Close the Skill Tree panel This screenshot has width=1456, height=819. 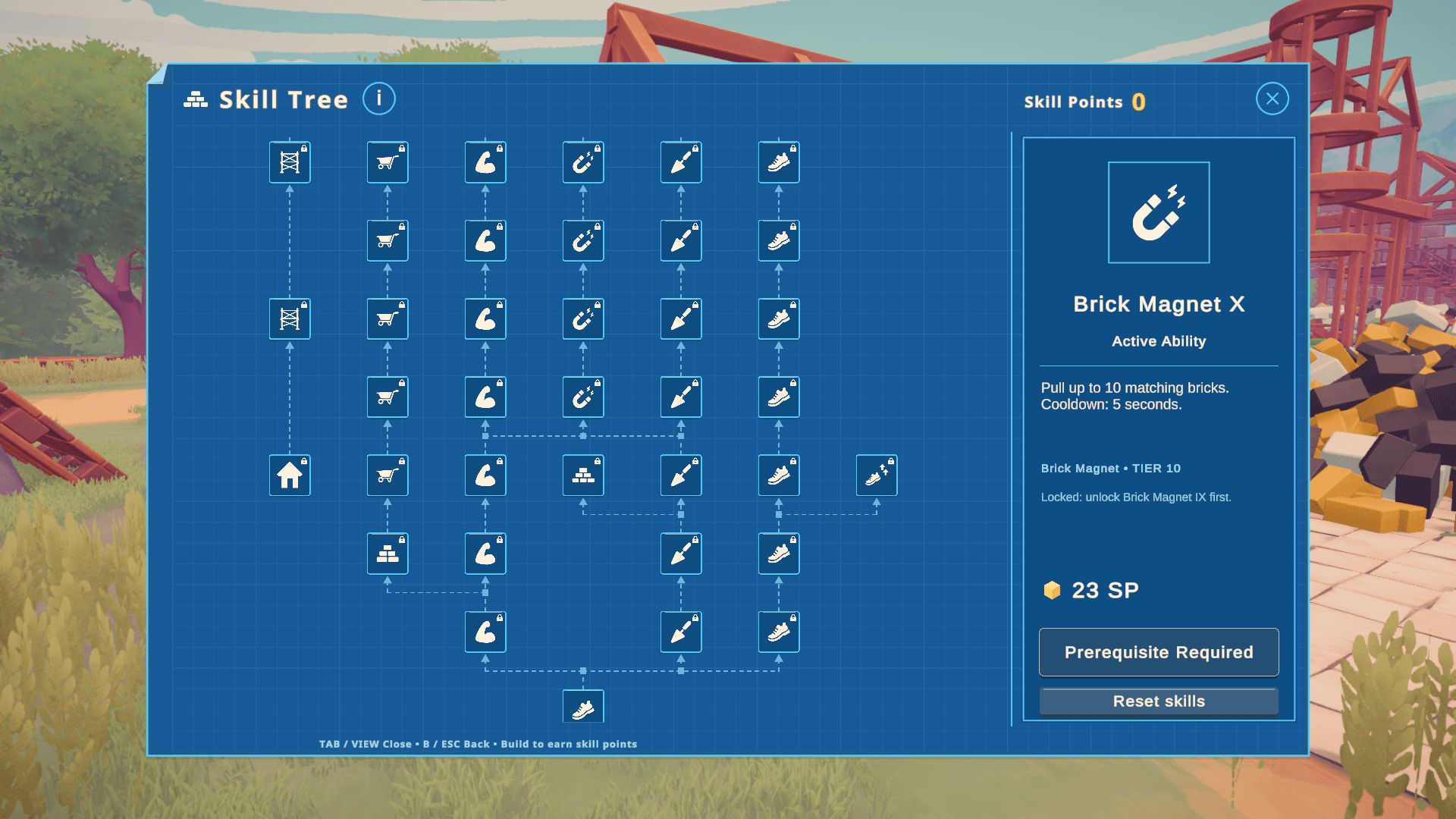tap(1272, 99)
